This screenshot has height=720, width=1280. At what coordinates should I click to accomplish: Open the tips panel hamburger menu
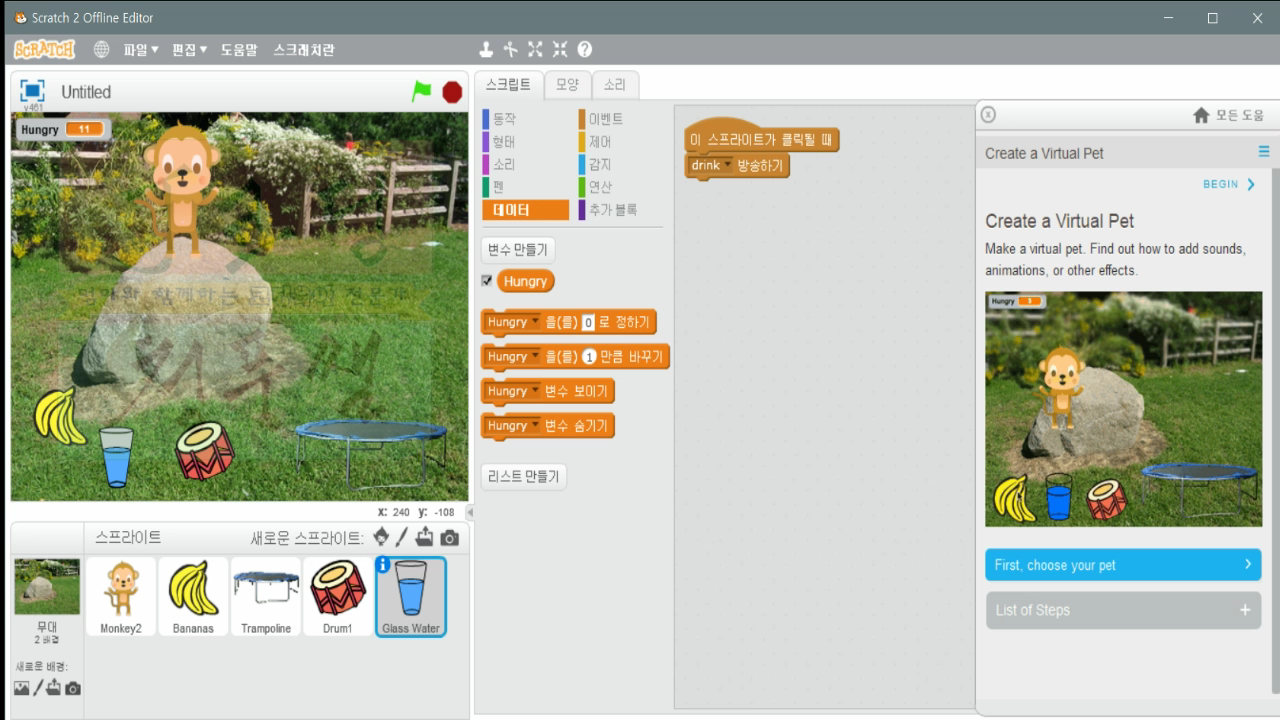click(x=1264, y=152)
